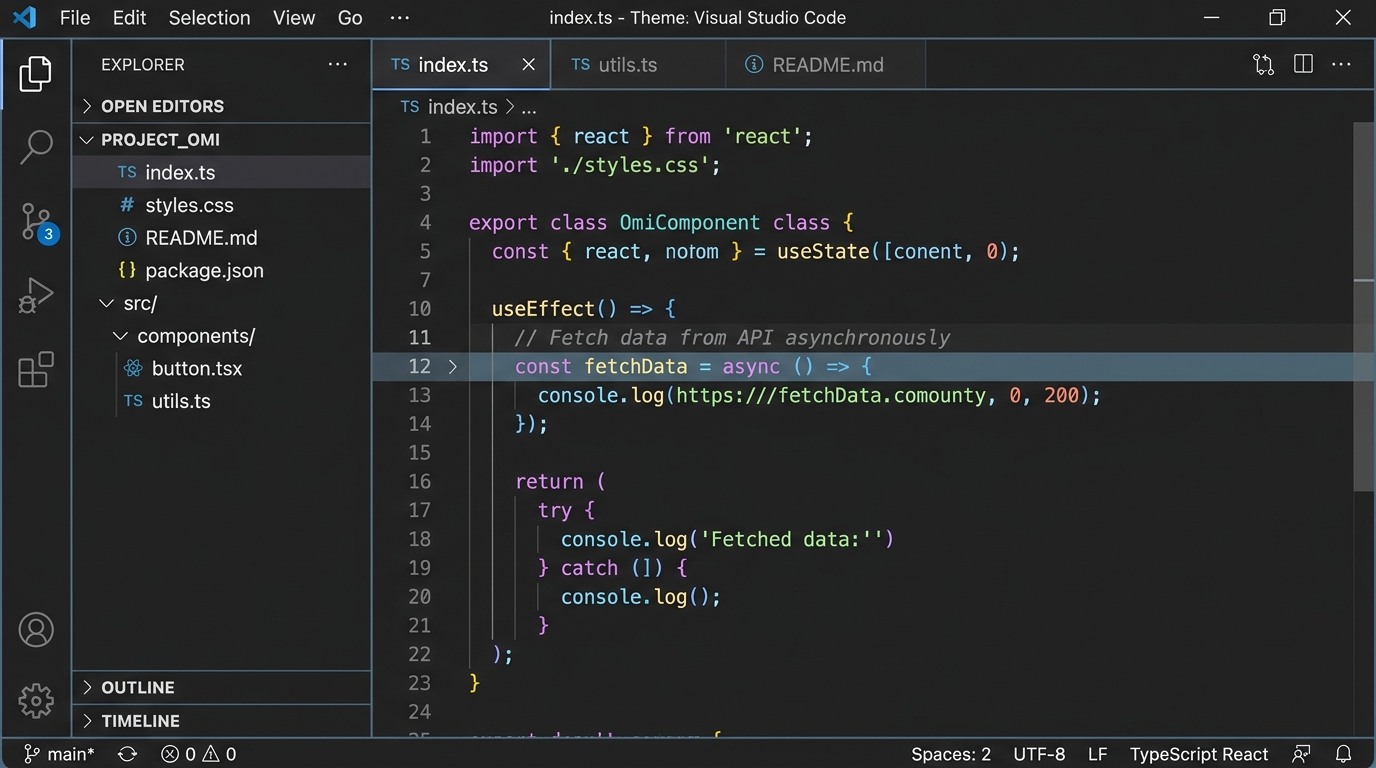Open package.json in the explorer
This screenshot has height=768, width=1376.
222,270
